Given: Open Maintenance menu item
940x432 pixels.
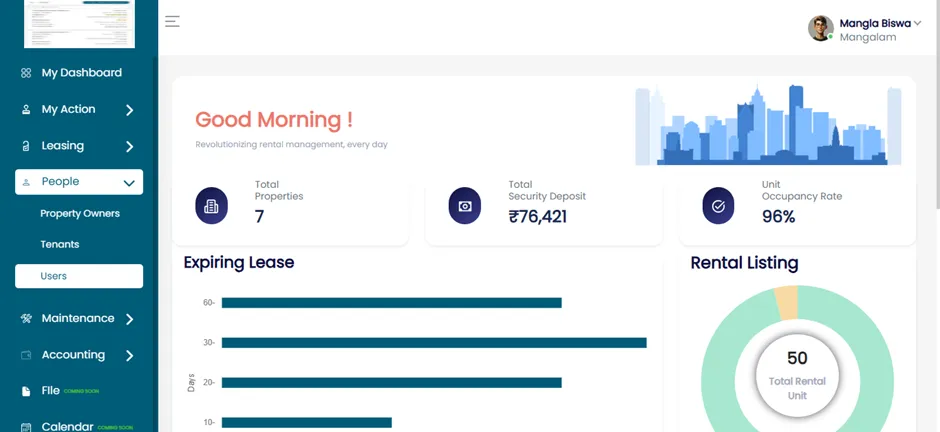Looking at the screenshot, I should [79, 319].
